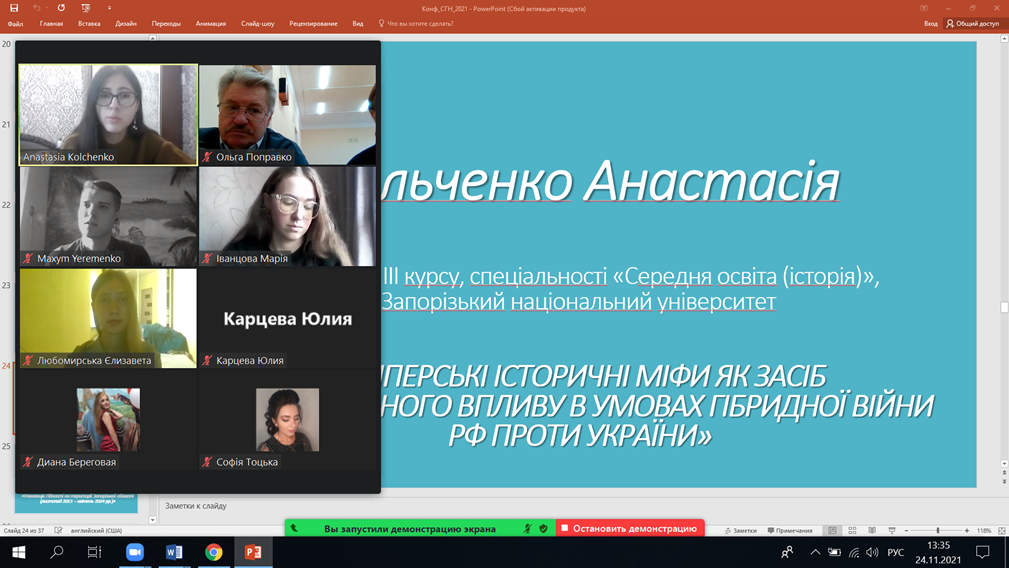Toggle the Заметки notes pane button
Image resolution: width=1009 pixels, height=568 pixels.
click(x=741, y=530)
